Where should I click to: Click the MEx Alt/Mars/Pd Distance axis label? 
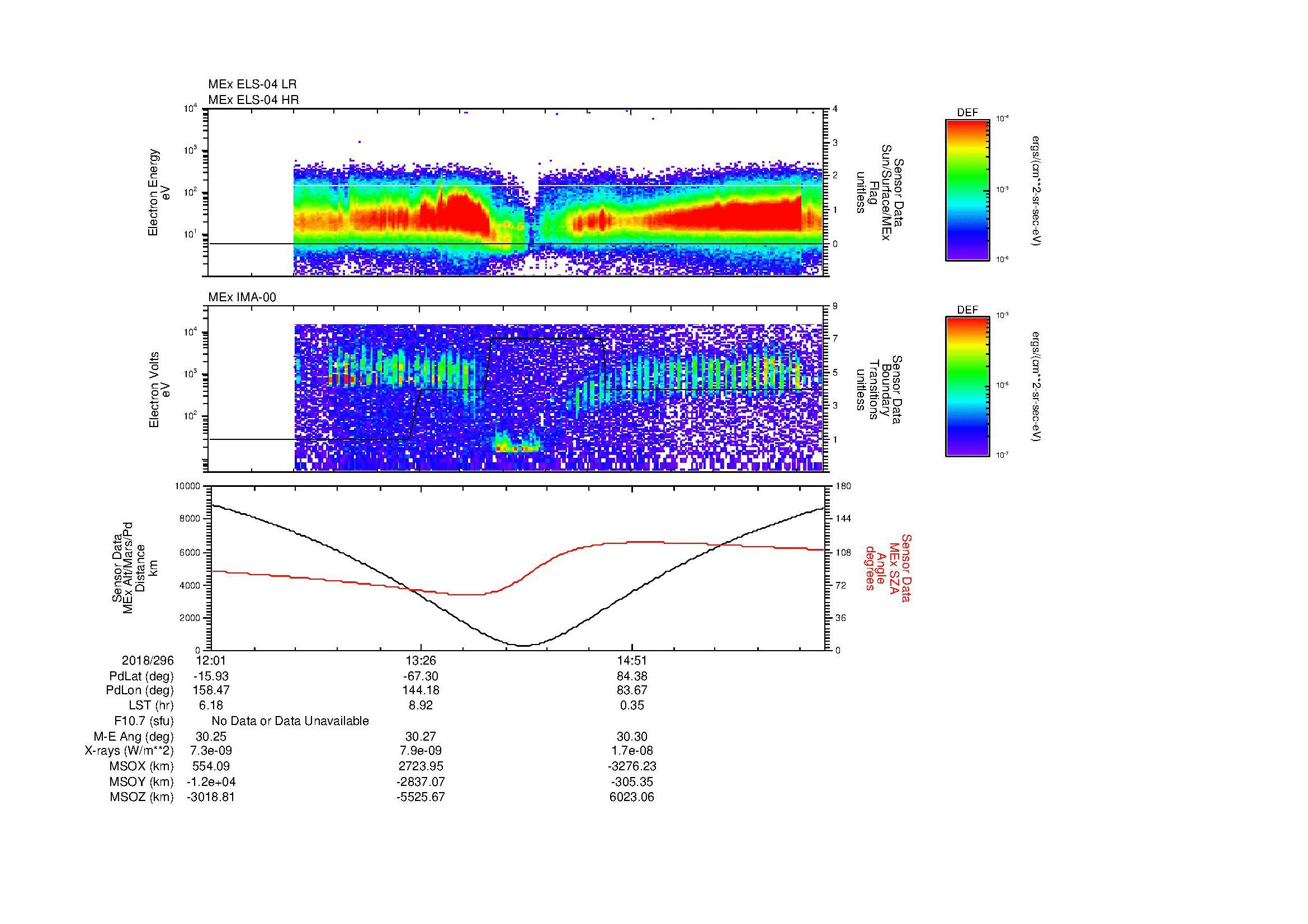click(x=135, y=567)
